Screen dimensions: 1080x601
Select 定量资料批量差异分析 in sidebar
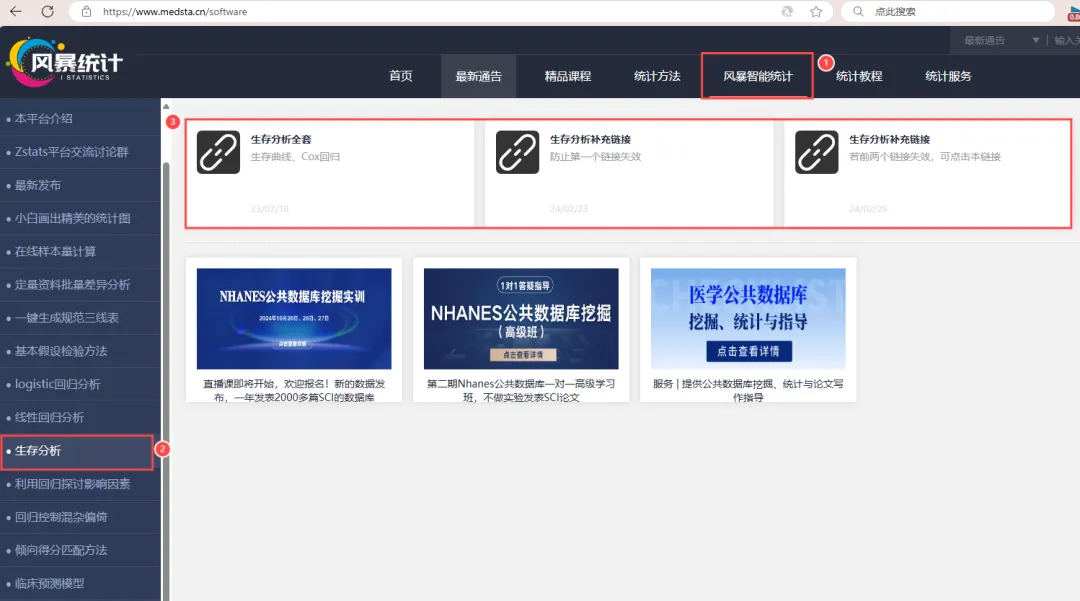(80, 284)
